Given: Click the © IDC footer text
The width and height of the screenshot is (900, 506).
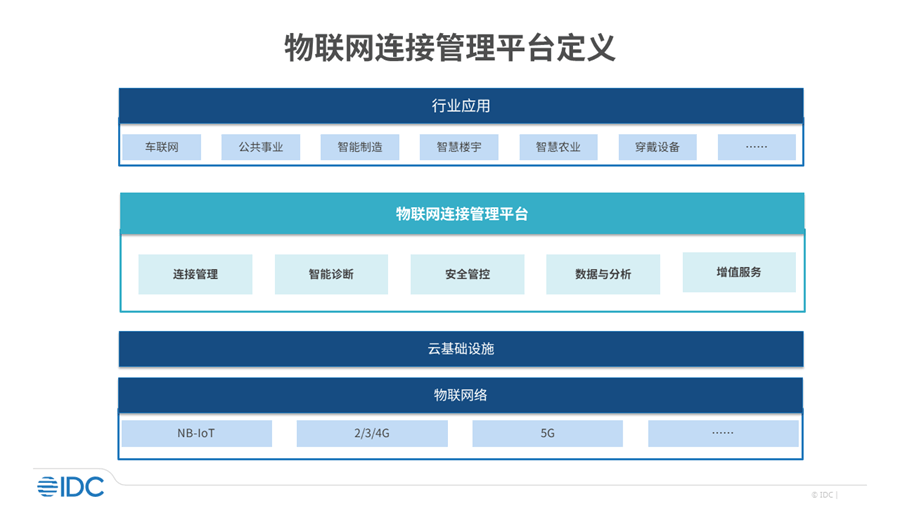Looking at the screenshot, I should (824, 495).
